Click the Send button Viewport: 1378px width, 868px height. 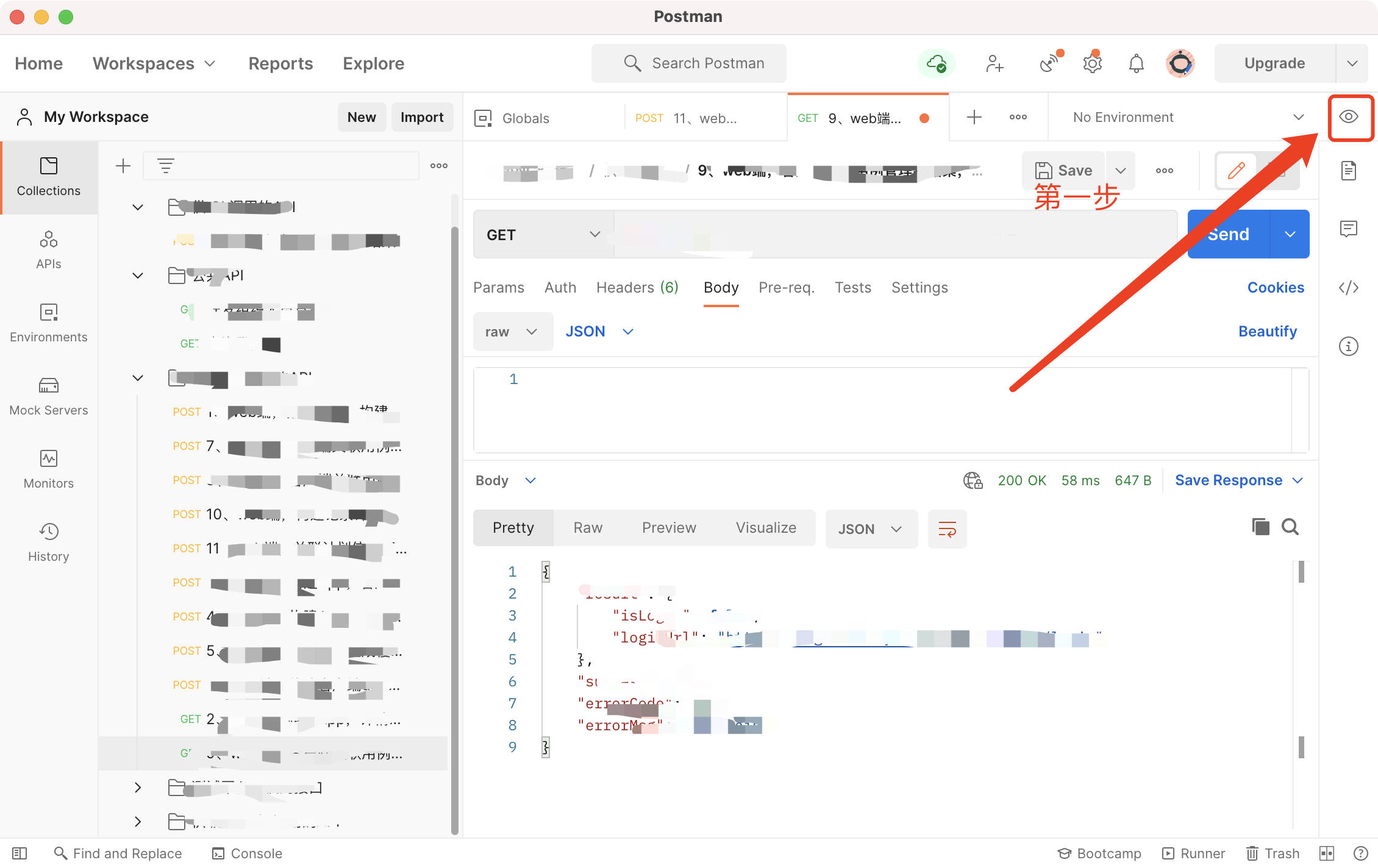click(x=1228, y=234)
